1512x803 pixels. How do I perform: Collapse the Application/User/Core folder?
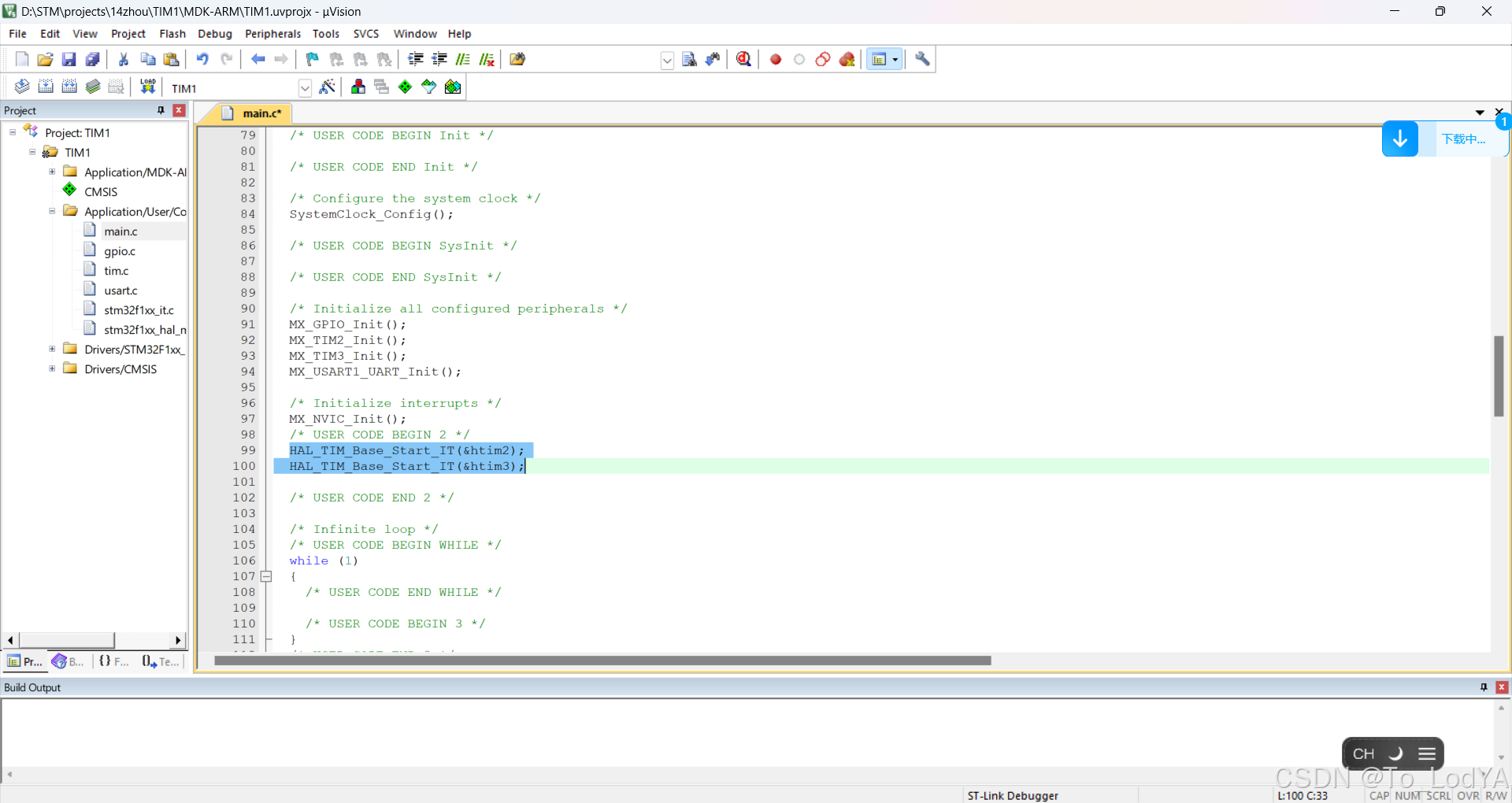pyautogui.click(x=52, y=211)
